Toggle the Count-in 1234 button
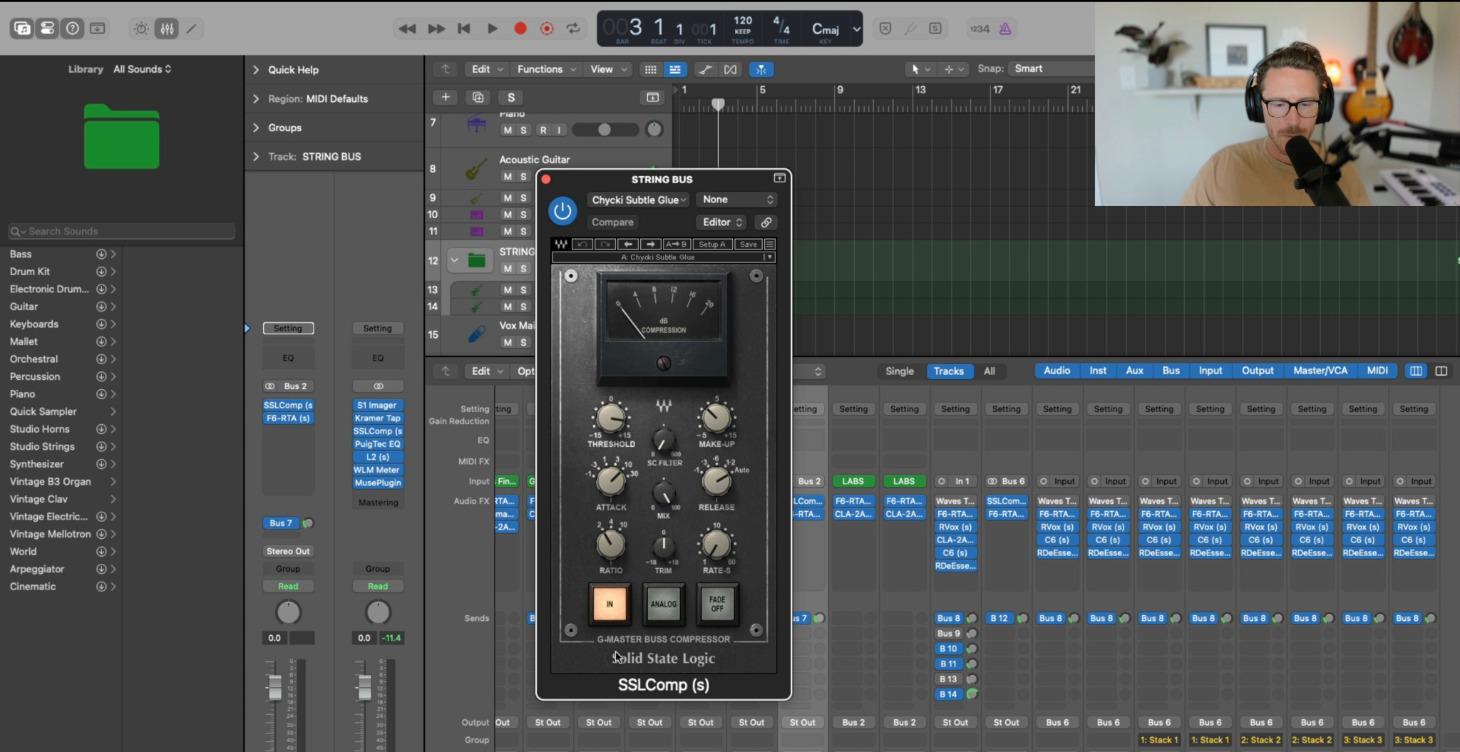This screenshot has width=1460, height=752. 980,29
